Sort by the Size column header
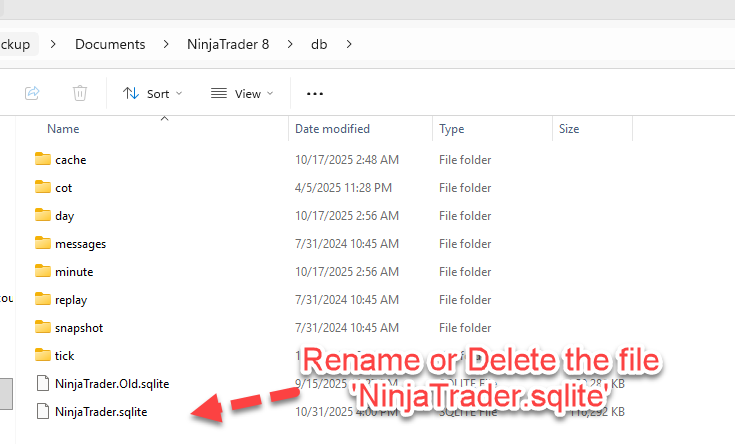The image size is (735, 444). point(569,129)
